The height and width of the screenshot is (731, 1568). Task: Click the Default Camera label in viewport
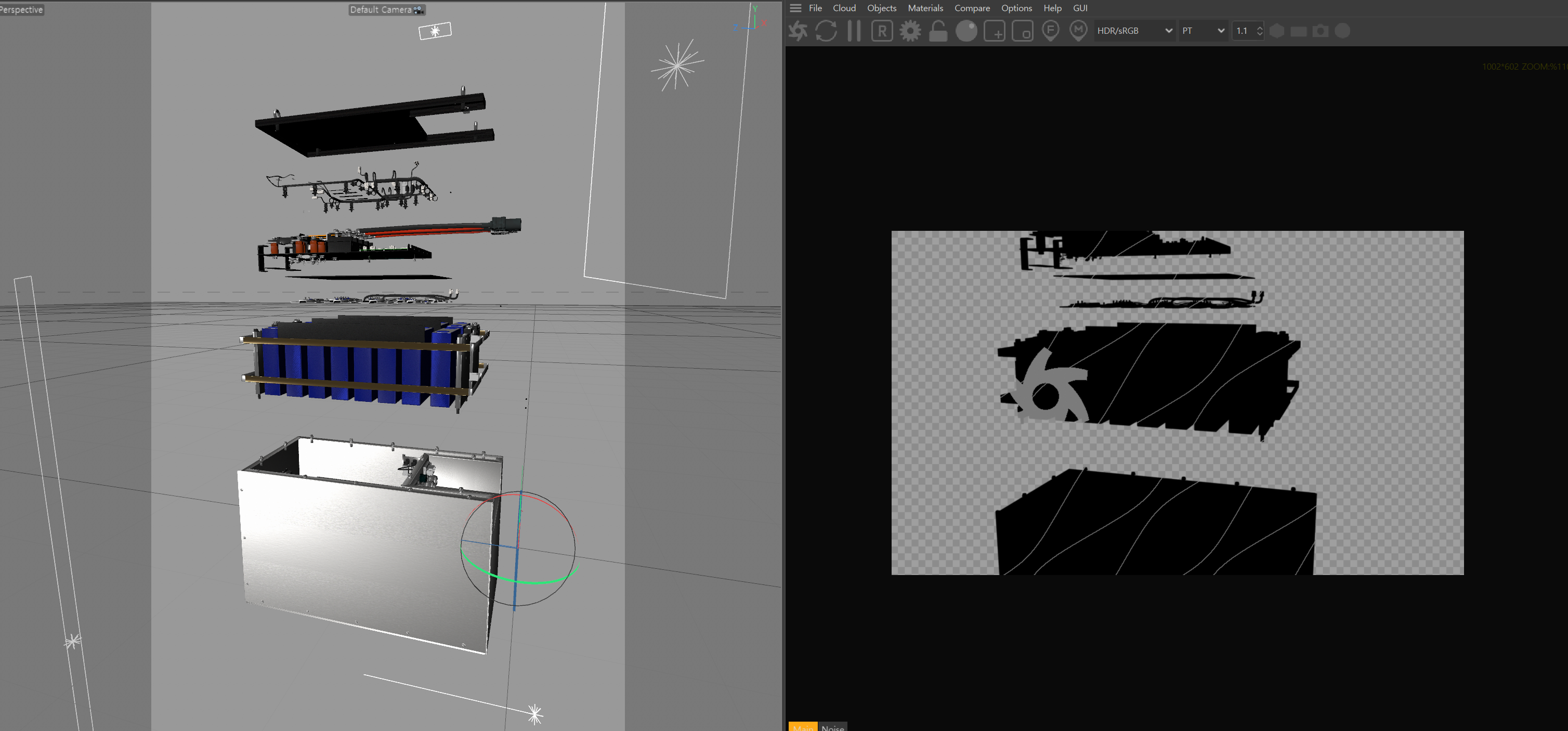point(381,10)
